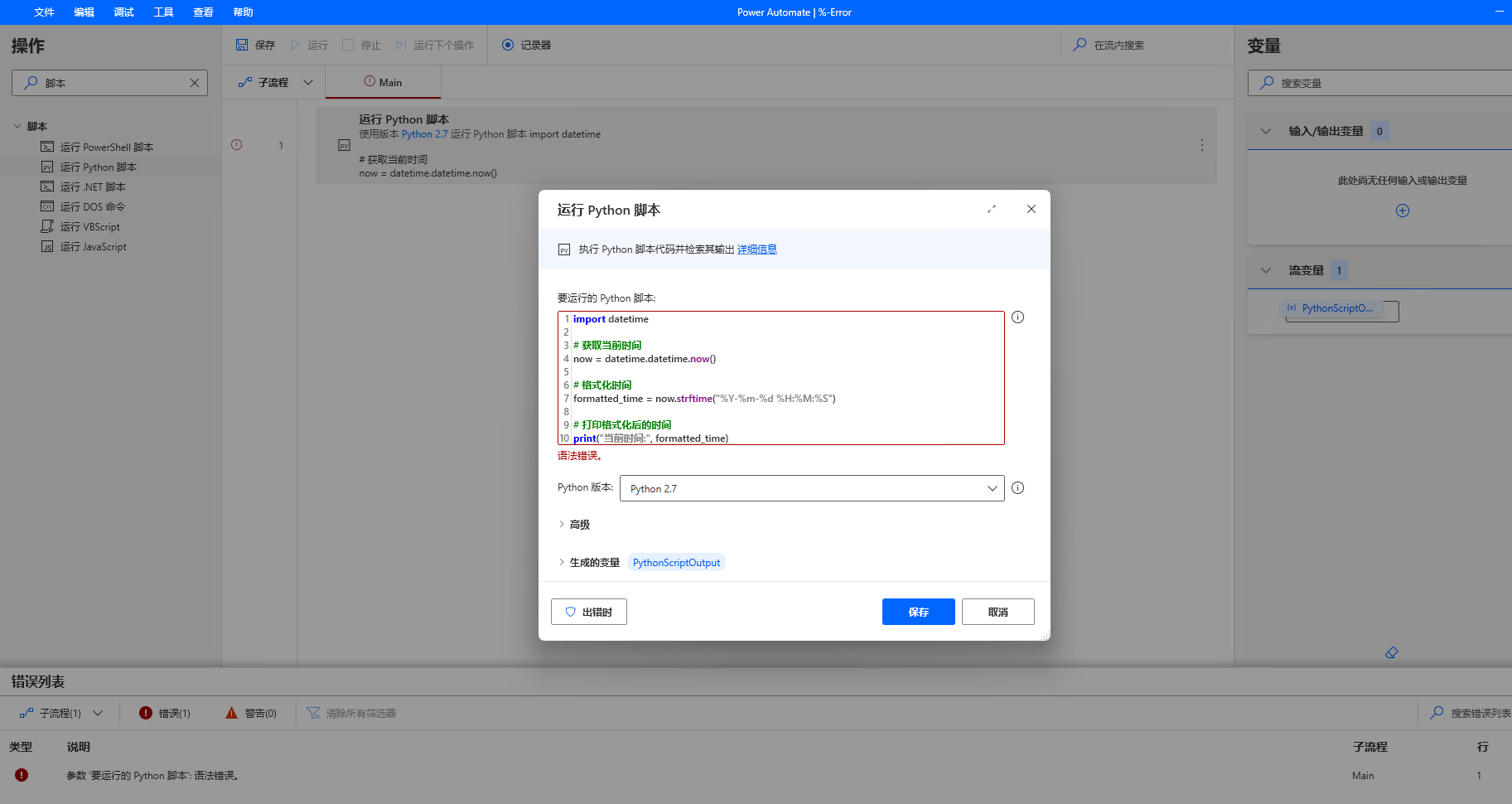Sort by the 说明 column header

coord(79,747)
